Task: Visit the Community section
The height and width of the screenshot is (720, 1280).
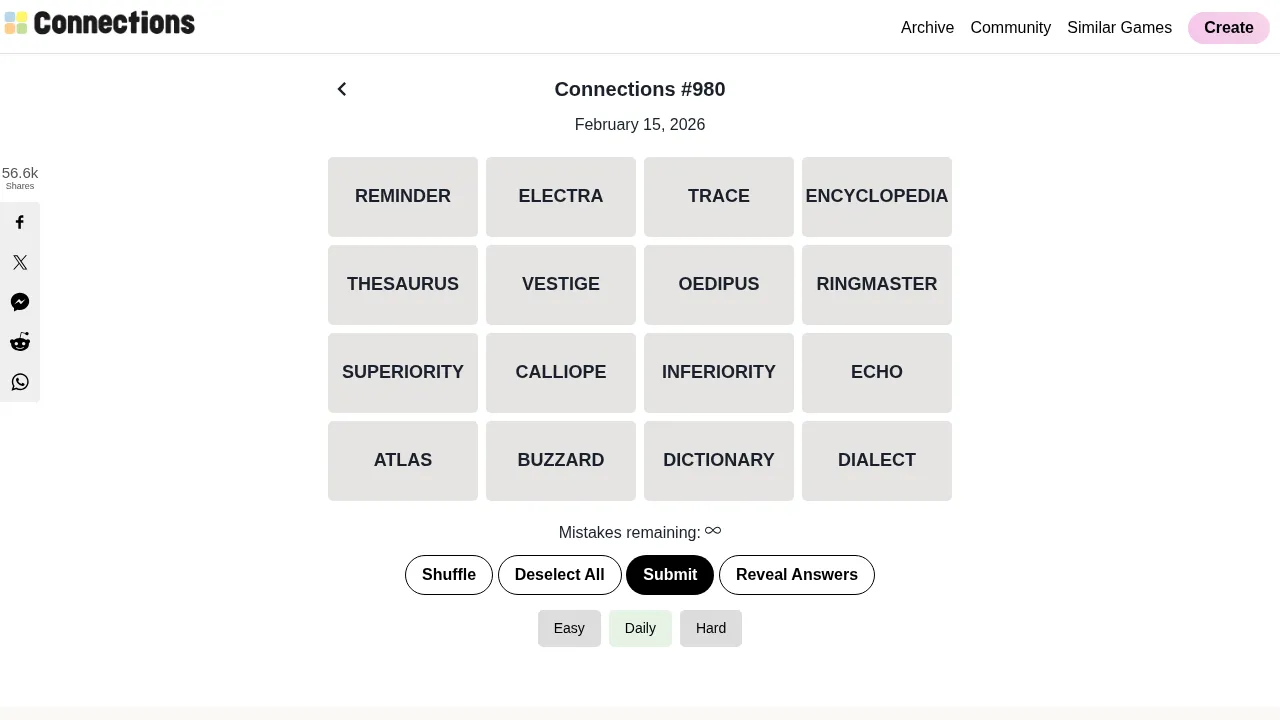Action: [1010, 27]
